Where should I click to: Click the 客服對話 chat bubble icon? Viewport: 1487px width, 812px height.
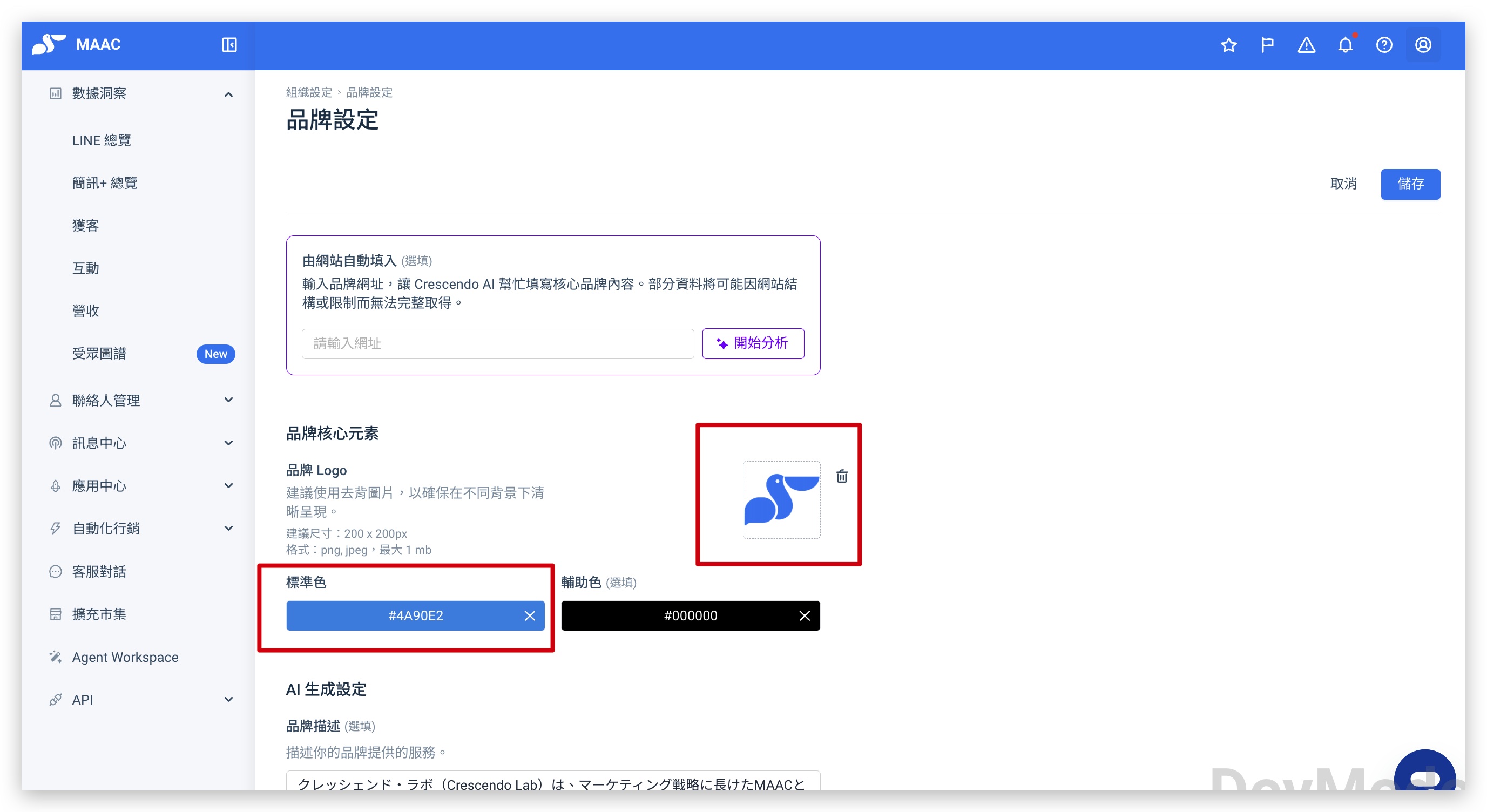click(x=56, y=571)
